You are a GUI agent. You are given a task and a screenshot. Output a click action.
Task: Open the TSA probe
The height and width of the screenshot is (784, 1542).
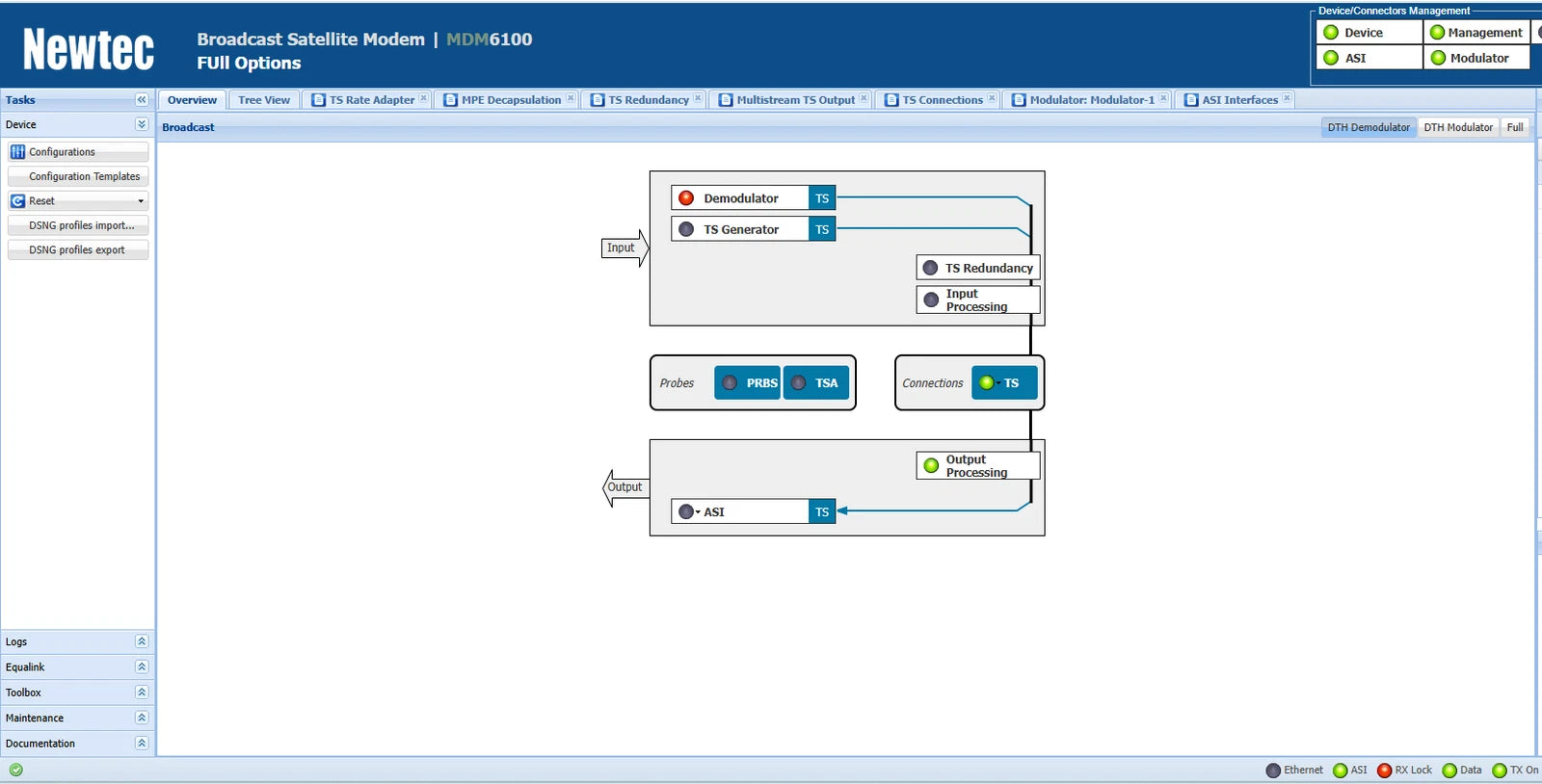tap(816, 382)
